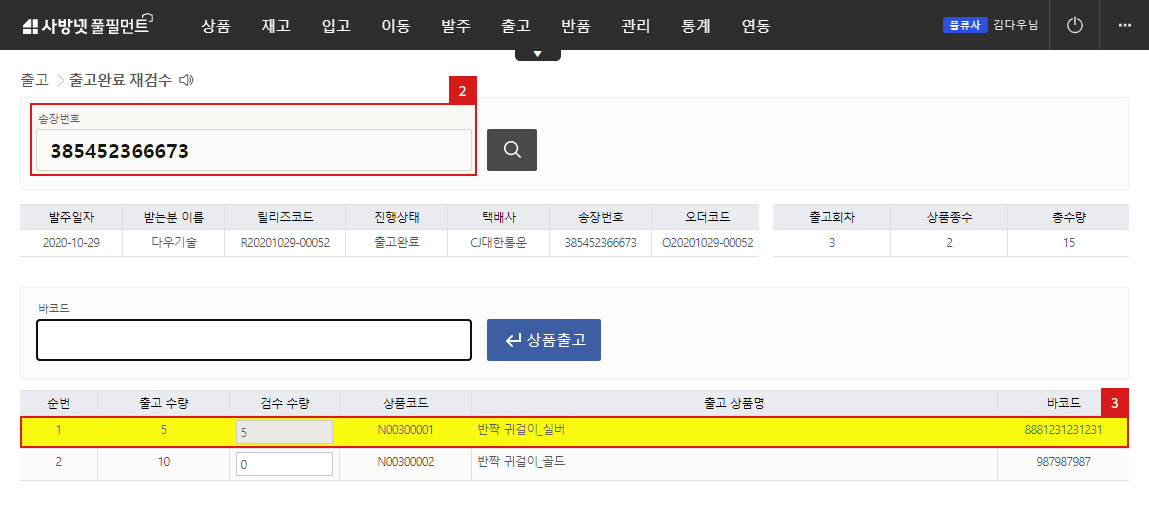The height and width of the screenshot is (509, 1149).
Task: Open the 재고 menu
Action: [276, 26]
